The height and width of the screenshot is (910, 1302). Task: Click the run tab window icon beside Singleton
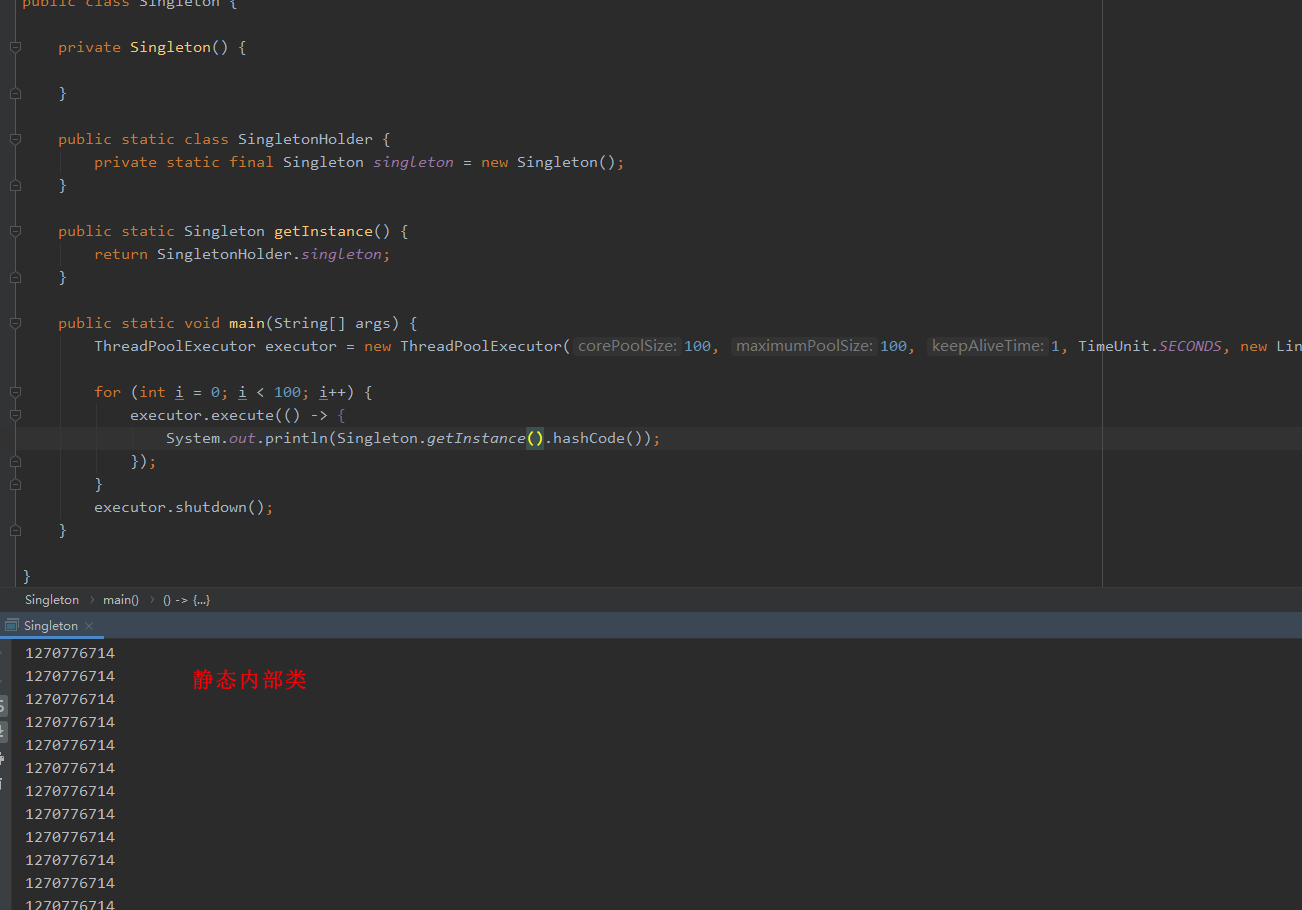point(11,625)
